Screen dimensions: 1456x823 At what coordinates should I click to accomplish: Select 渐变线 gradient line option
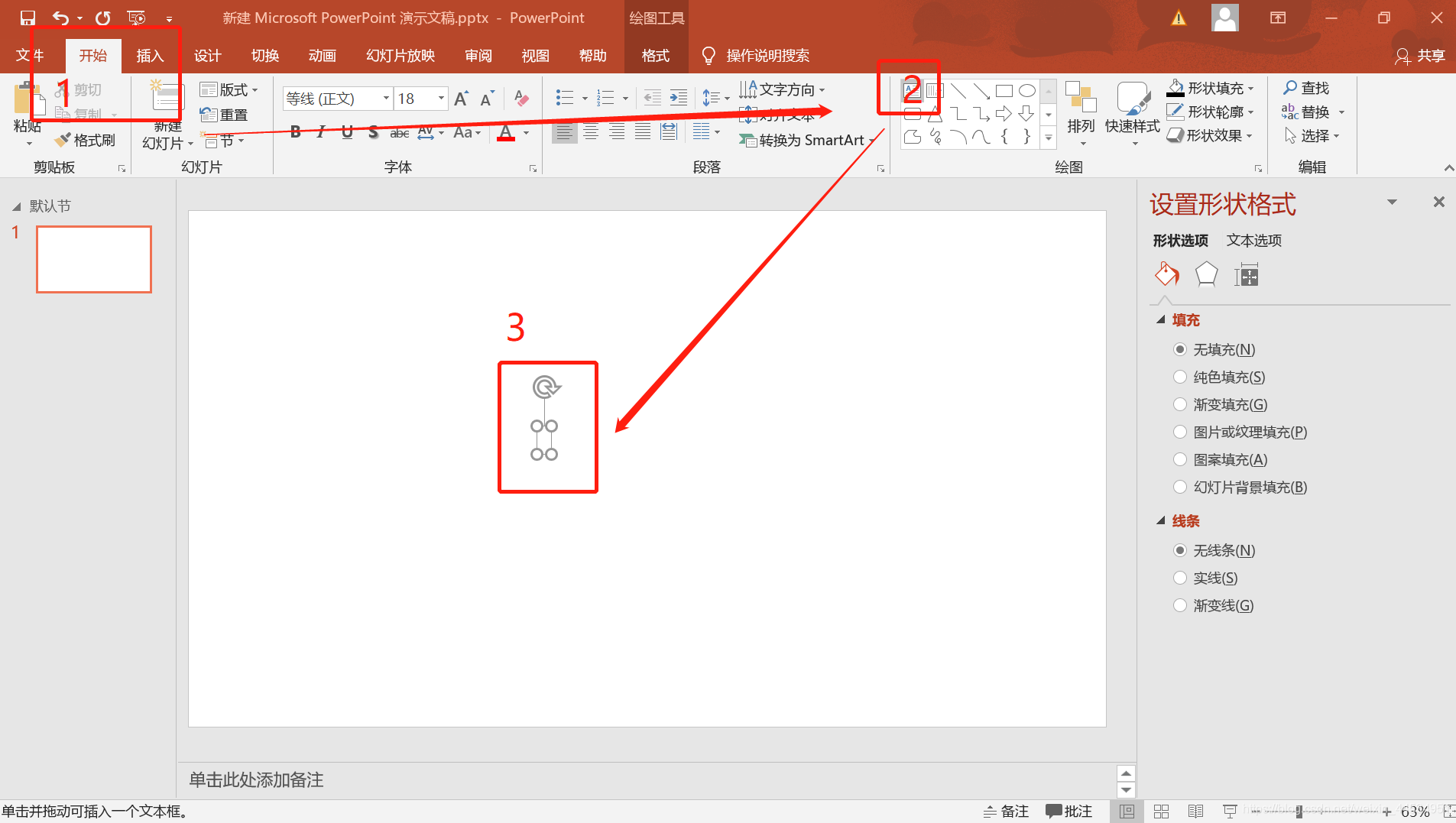click(x=1180, y=605)
